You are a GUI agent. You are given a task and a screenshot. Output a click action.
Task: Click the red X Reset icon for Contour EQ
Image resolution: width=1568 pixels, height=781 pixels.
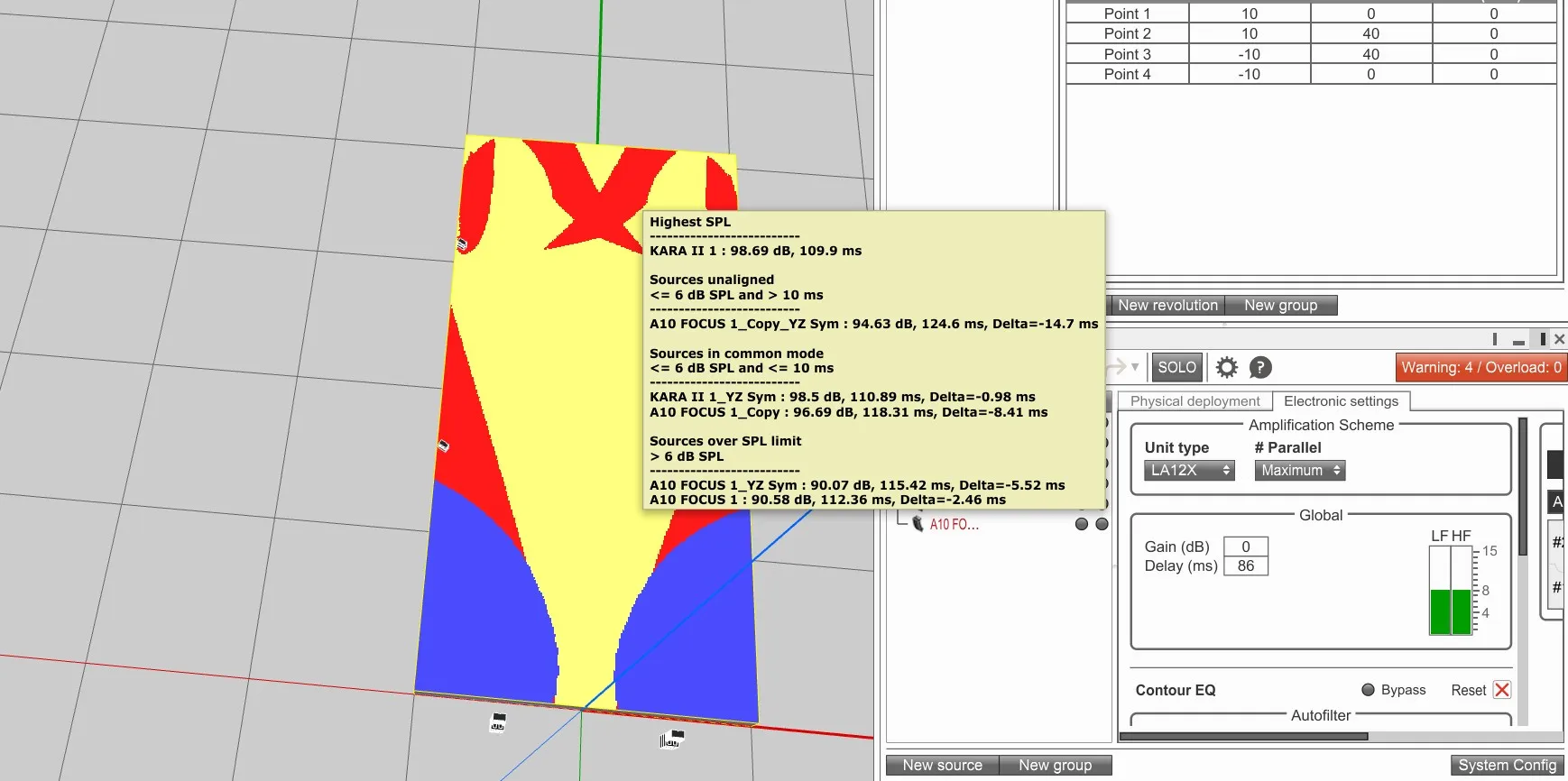coord(1502,690)
